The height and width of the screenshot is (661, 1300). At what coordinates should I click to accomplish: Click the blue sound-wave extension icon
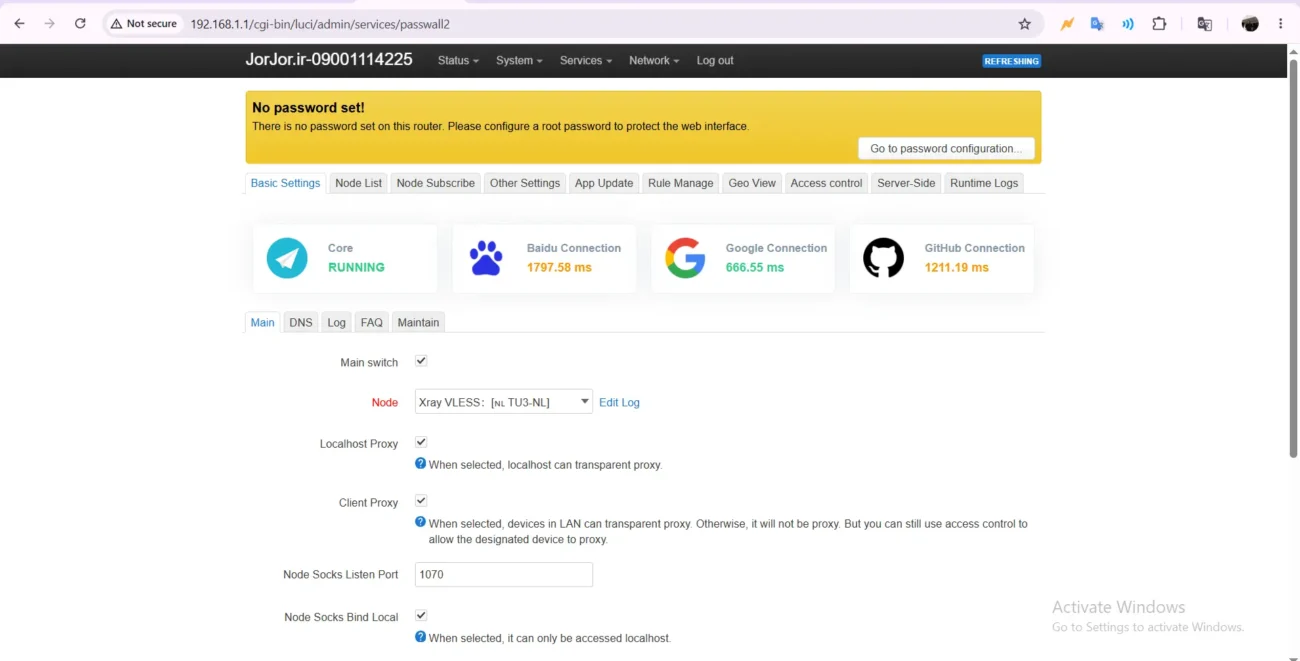point(1128,24)
